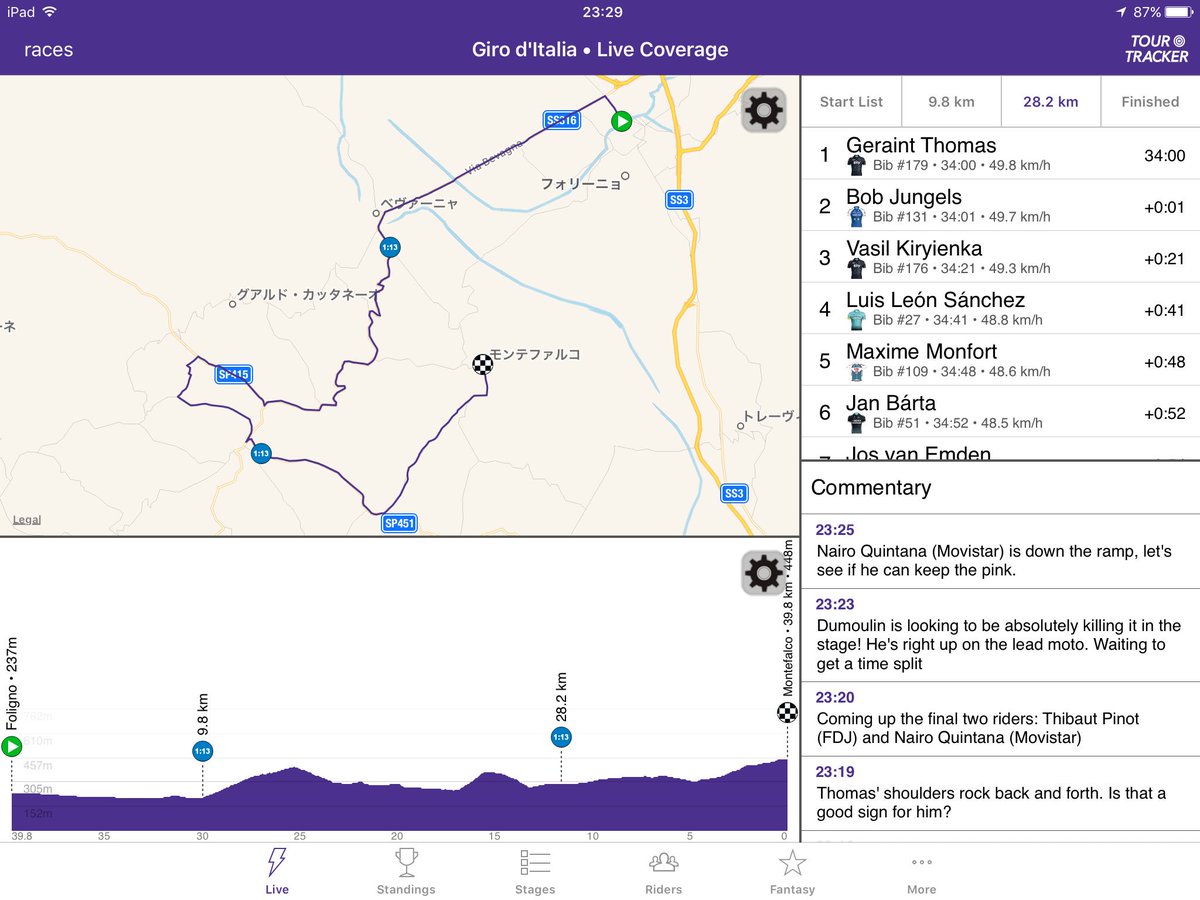Viewport: 1200px width, 900px height.
Task: Open the elevation profile settings gear
Action: click(764, 573)
